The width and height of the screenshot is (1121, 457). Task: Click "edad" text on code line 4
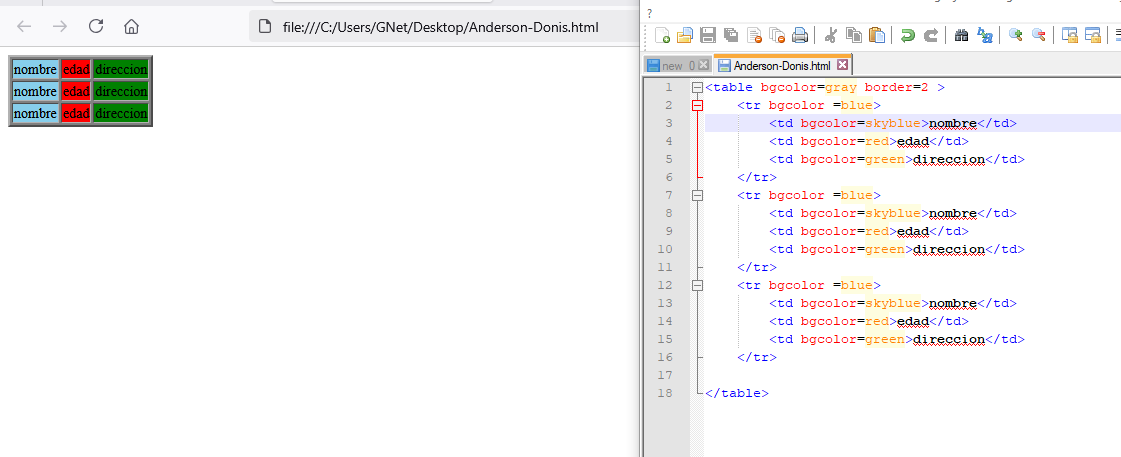pos(913,141)
